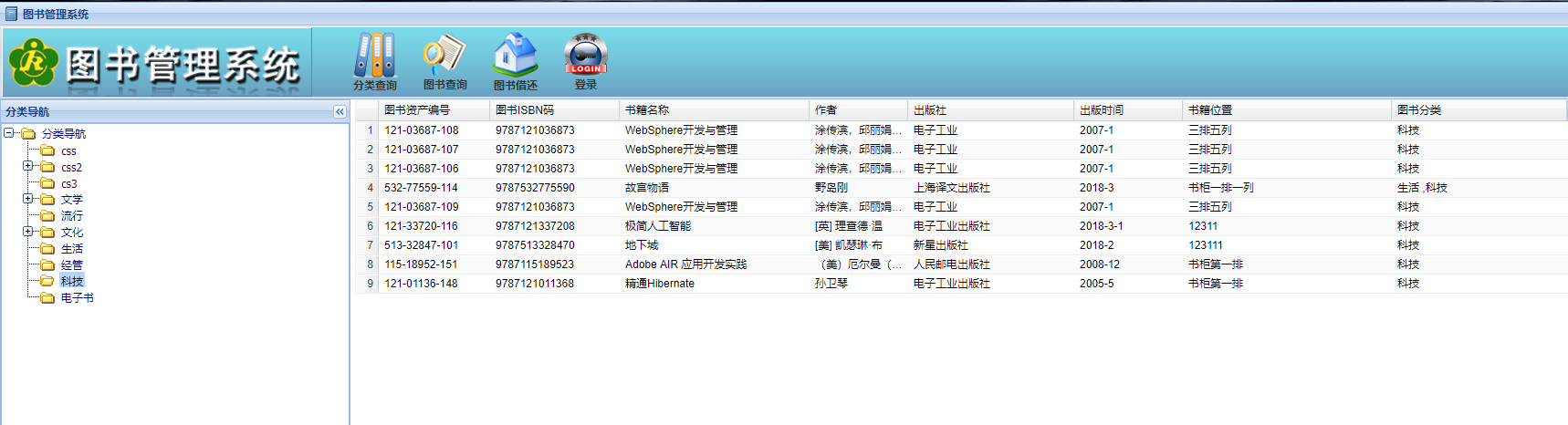
Task: Click the 科技 folder icon
Action: [x=47, y=281]
